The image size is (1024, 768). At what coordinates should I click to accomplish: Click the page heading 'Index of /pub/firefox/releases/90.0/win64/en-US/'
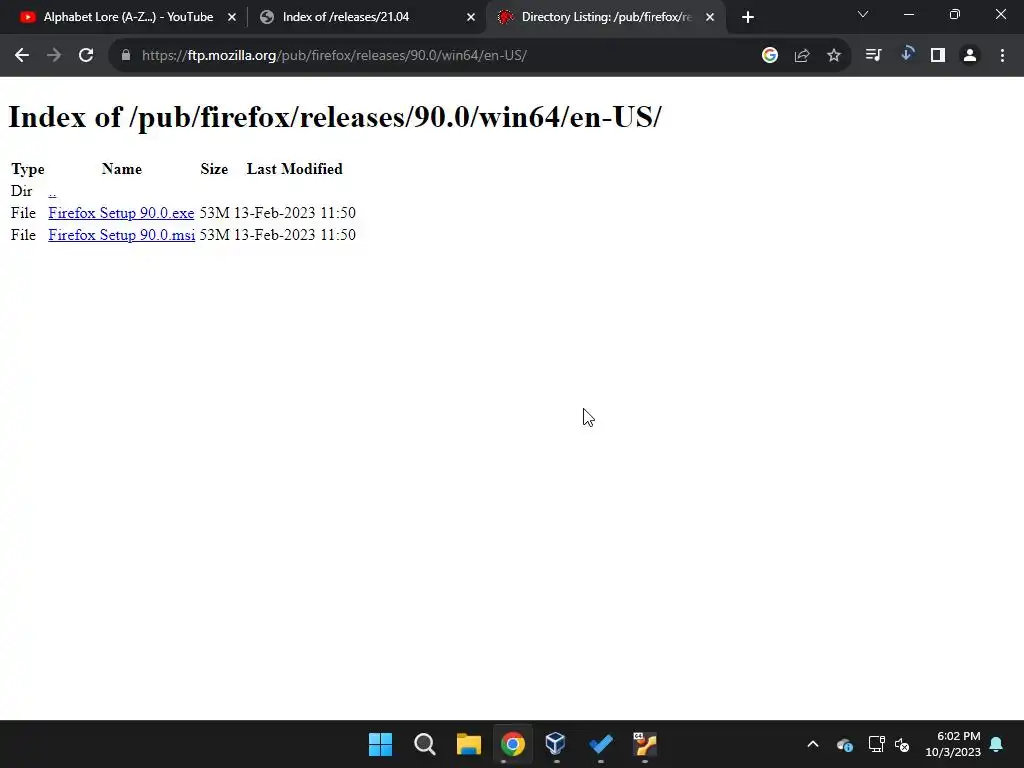pos(334,118)
